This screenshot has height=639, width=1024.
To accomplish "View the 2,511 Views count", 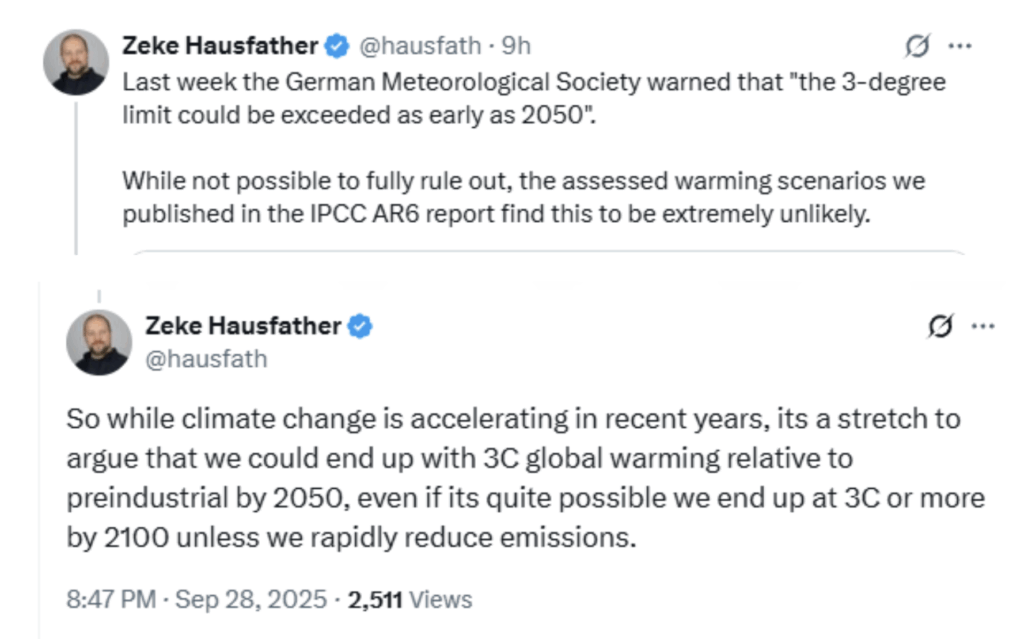I will click(x=409, y=599).
